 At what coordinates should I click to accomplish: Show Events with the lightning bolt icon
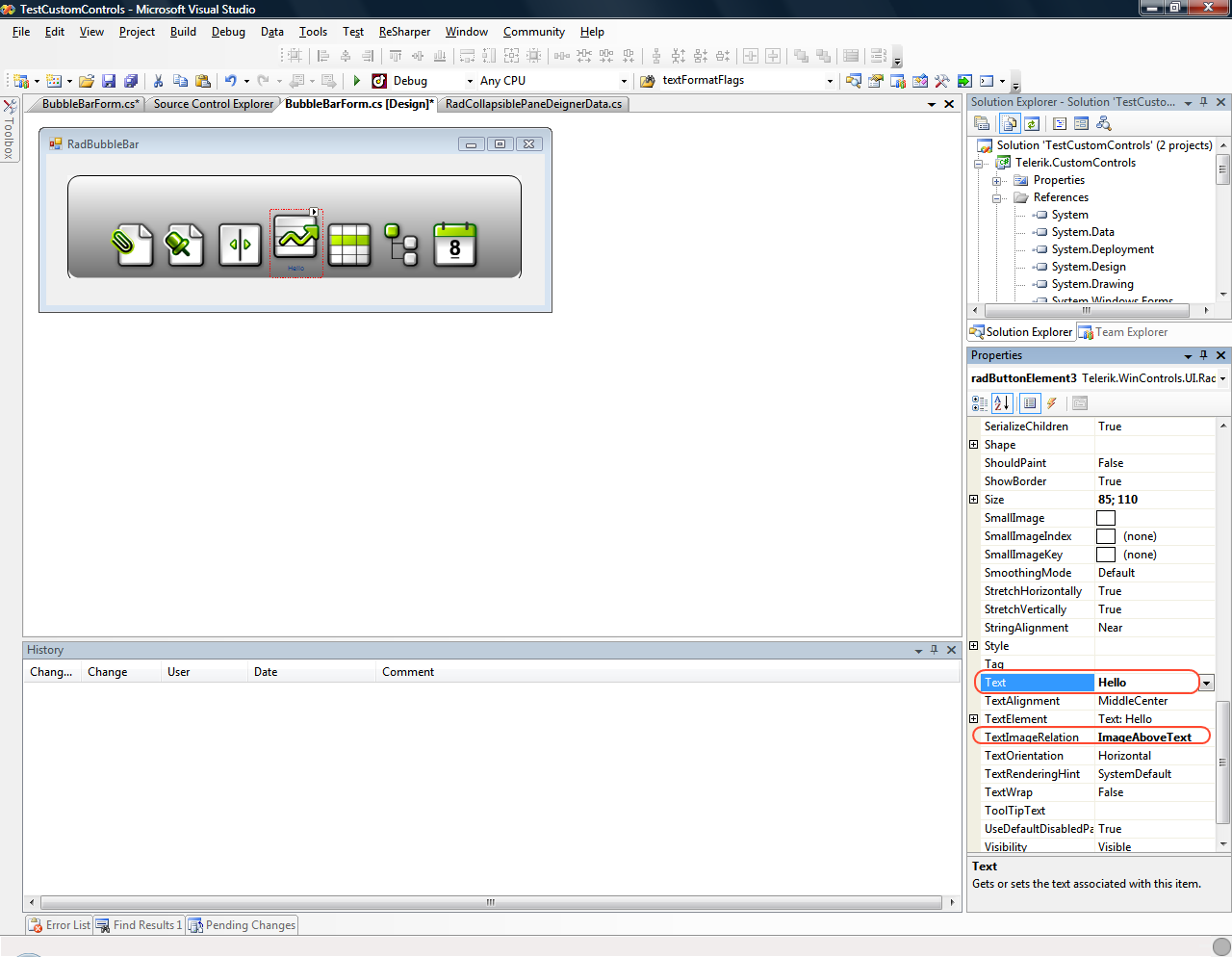click(1052, 403)
